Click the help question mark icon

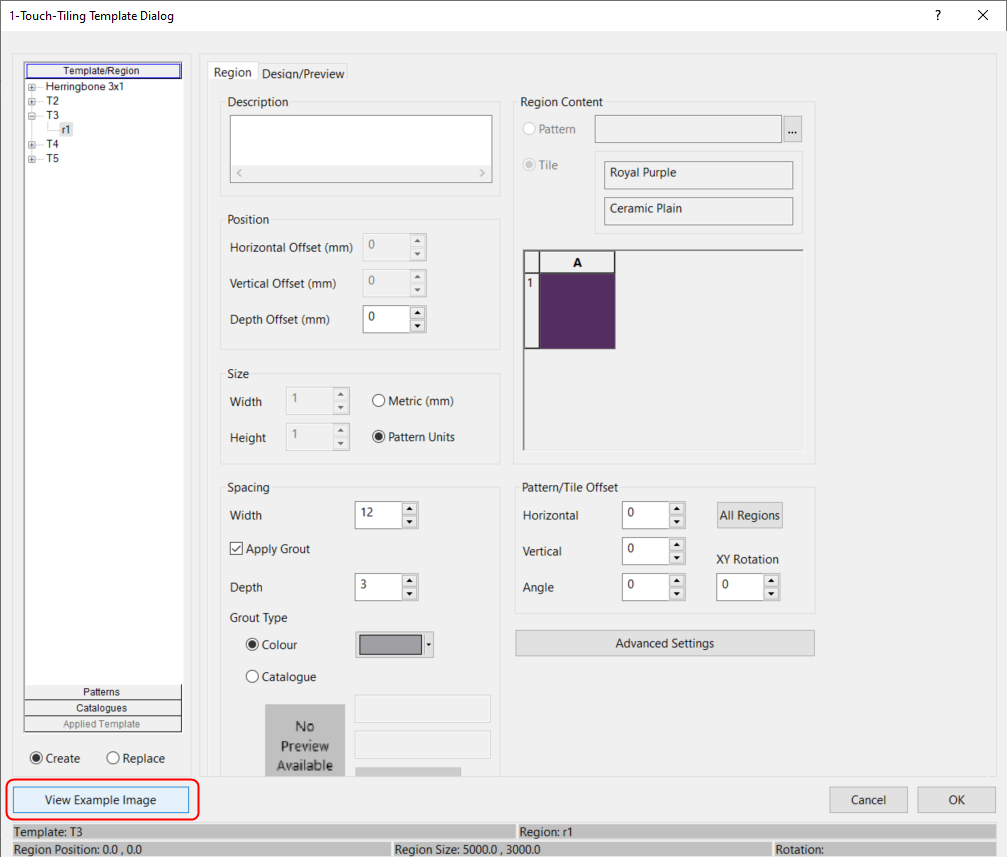click(938, 15)
